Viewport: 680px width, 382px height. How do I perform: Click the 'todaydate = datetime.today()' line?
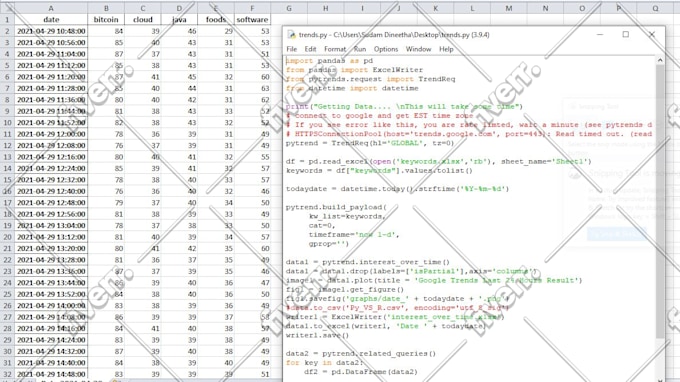click(x=397, y=189)
